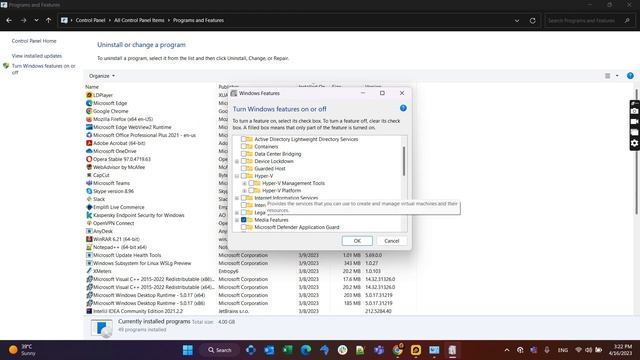Sort programs by the Name column header
The height and width of the screenshot is (360, 640).
tap(92, 87)
